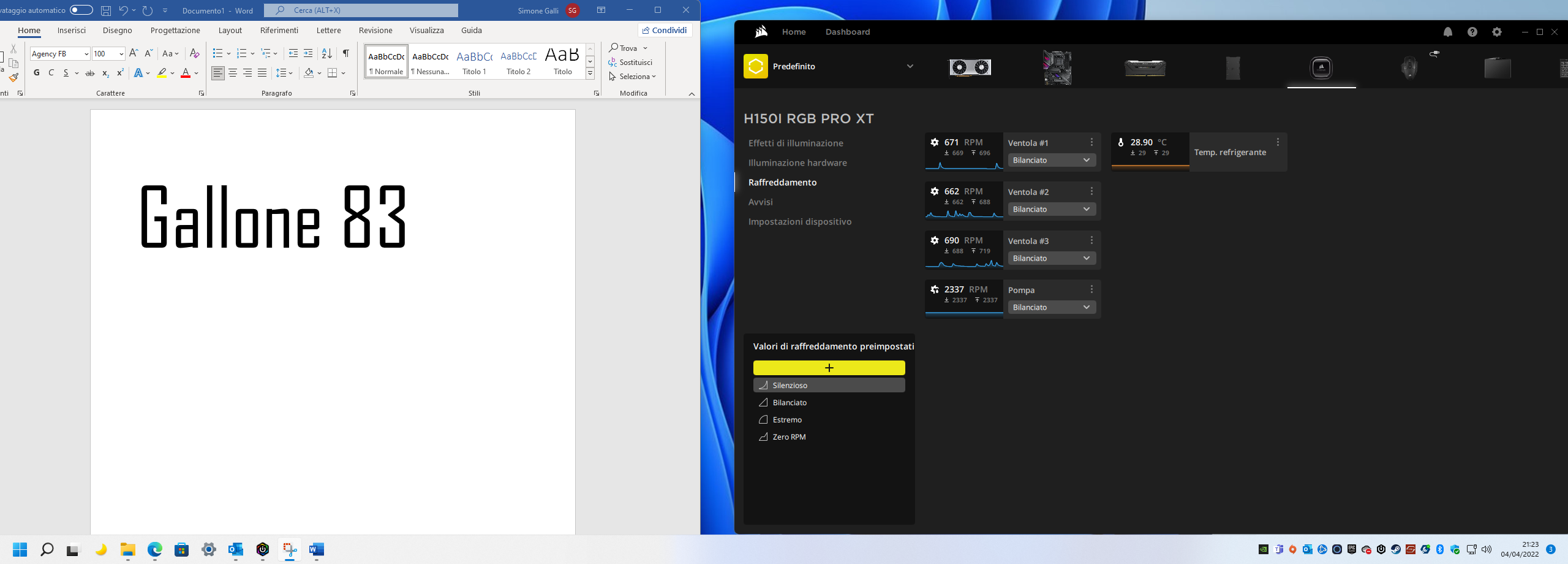Open the text highlight color picker
The width and height of the screenshot is (1568, 564).
click(x=173, y=73)
